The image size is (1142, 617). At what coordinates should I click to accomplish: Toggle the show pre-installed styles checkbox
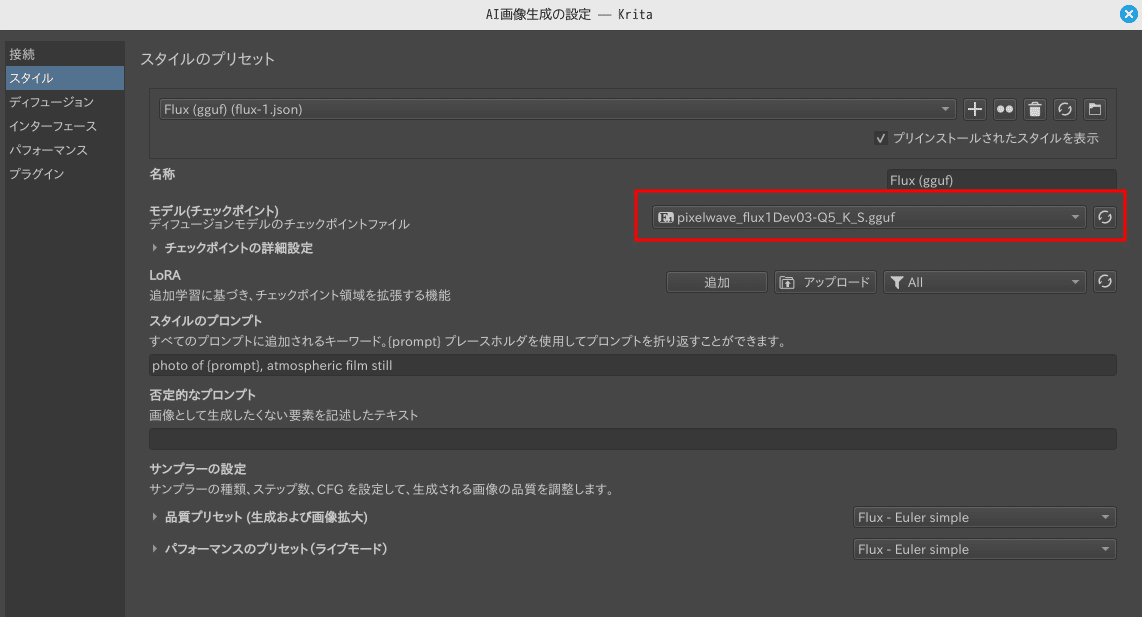click(881, 138)
